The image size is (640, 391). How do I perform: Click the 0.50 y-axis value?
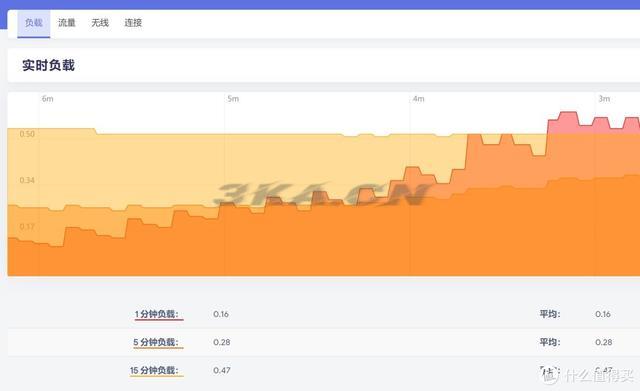pyautogui.click(x=27, y=134)
